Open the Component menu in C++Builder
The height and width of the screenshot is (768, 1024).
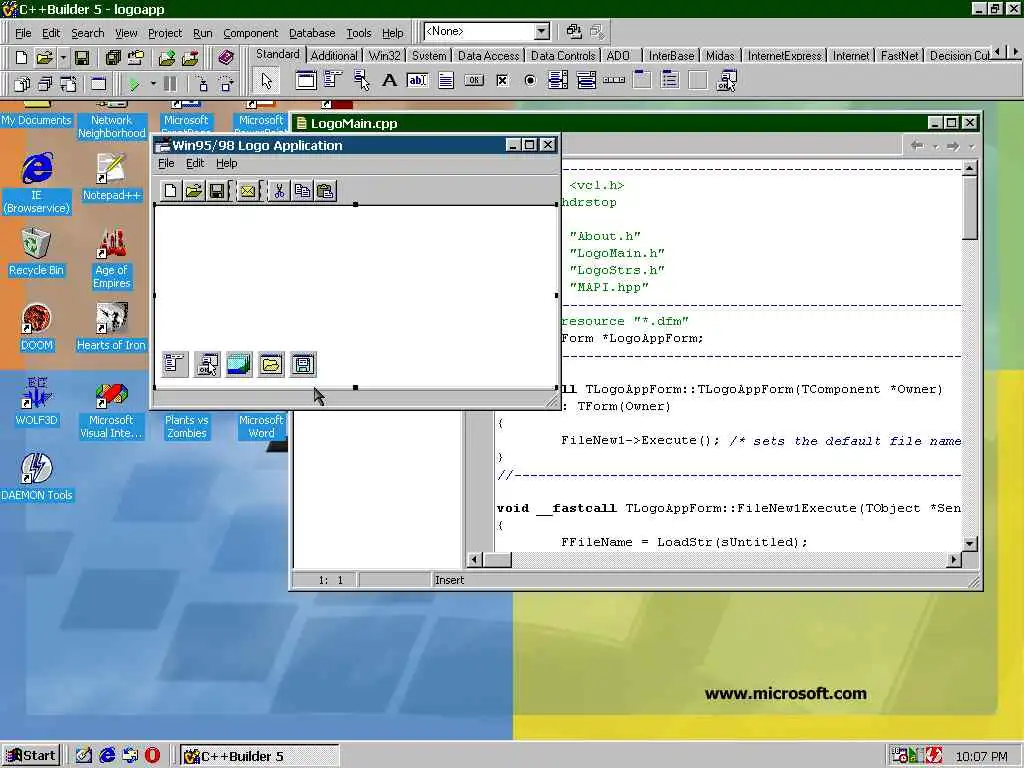coord(250,33)
